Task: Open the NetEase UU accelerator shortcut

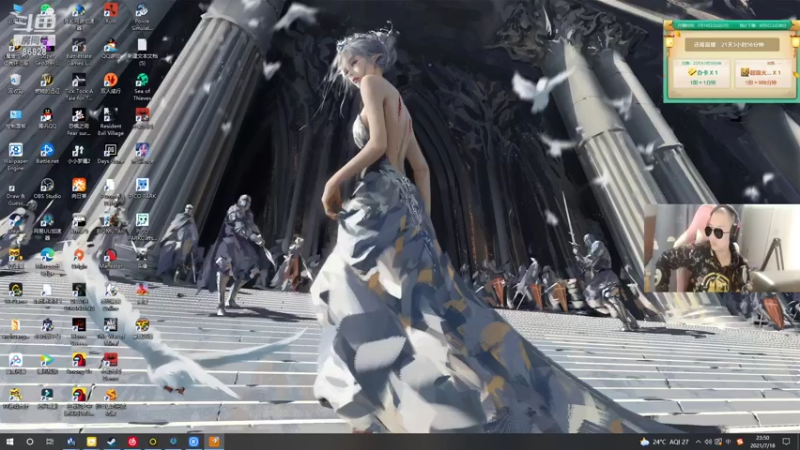Action: (x=47, y=220)
